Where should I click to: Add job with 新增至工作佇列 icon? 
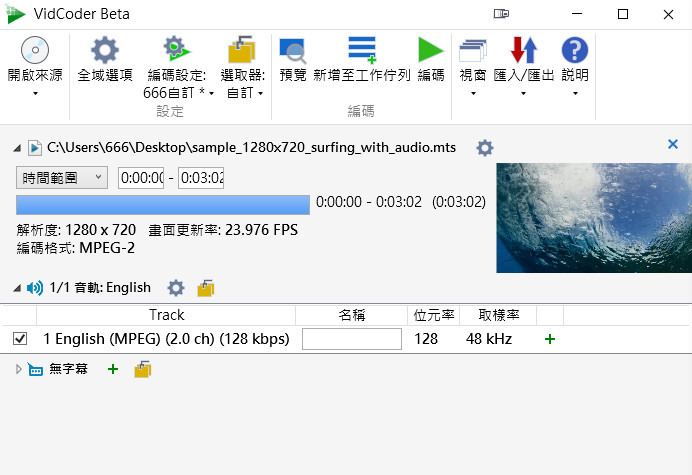(362, 50)
